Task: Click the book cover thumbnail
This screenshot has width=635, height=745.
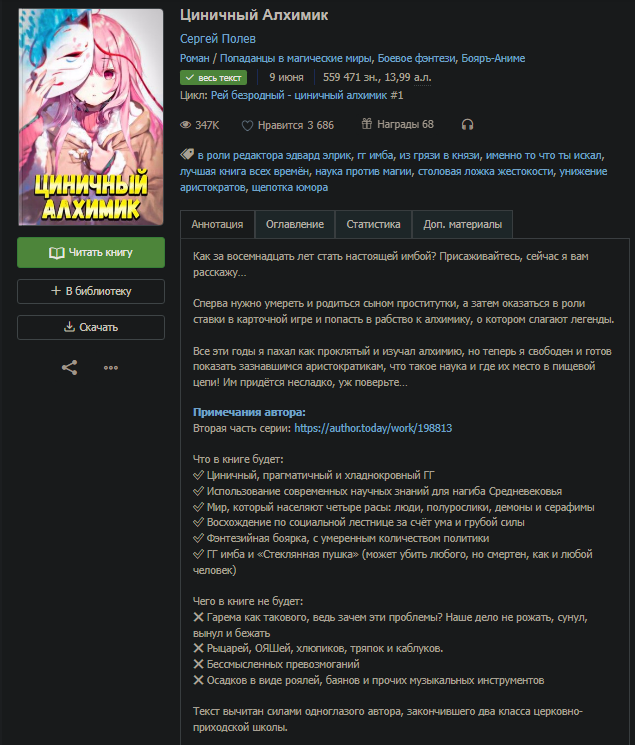Action: coord(91,117)
